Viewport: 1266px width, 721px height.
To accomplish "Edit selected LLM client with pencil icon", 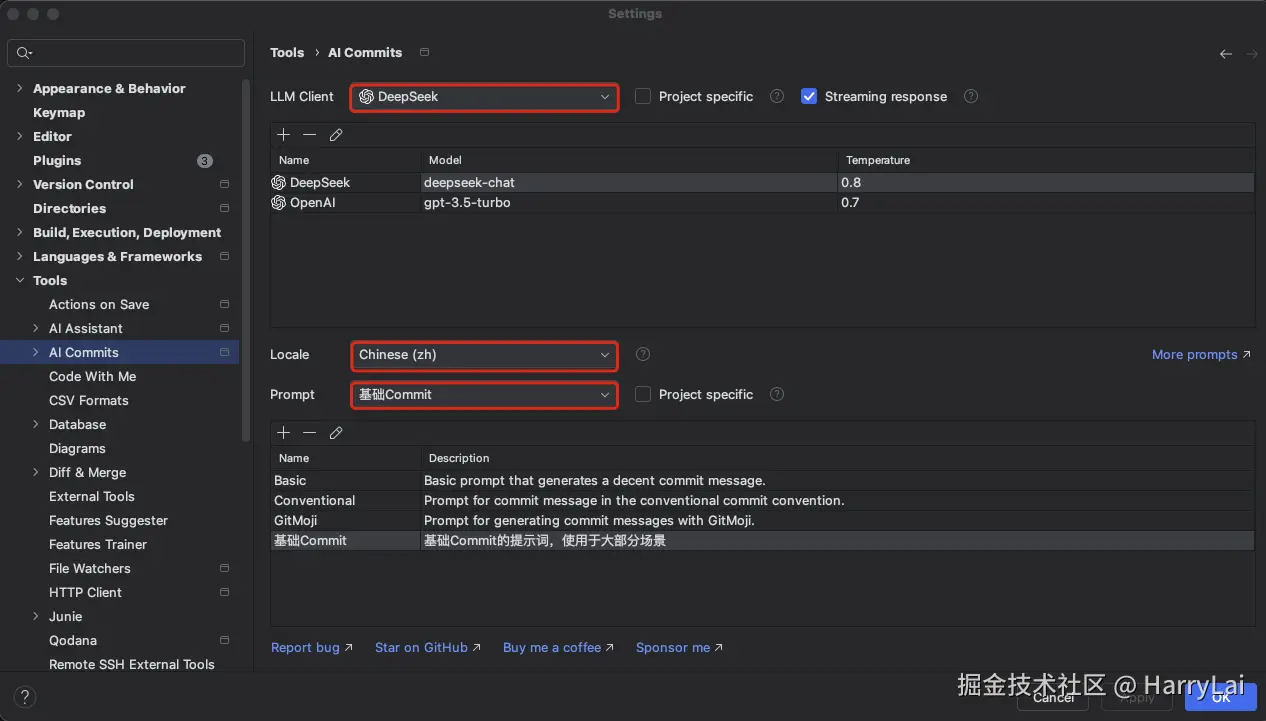I will pyautogui.click(x=336, y=135).
